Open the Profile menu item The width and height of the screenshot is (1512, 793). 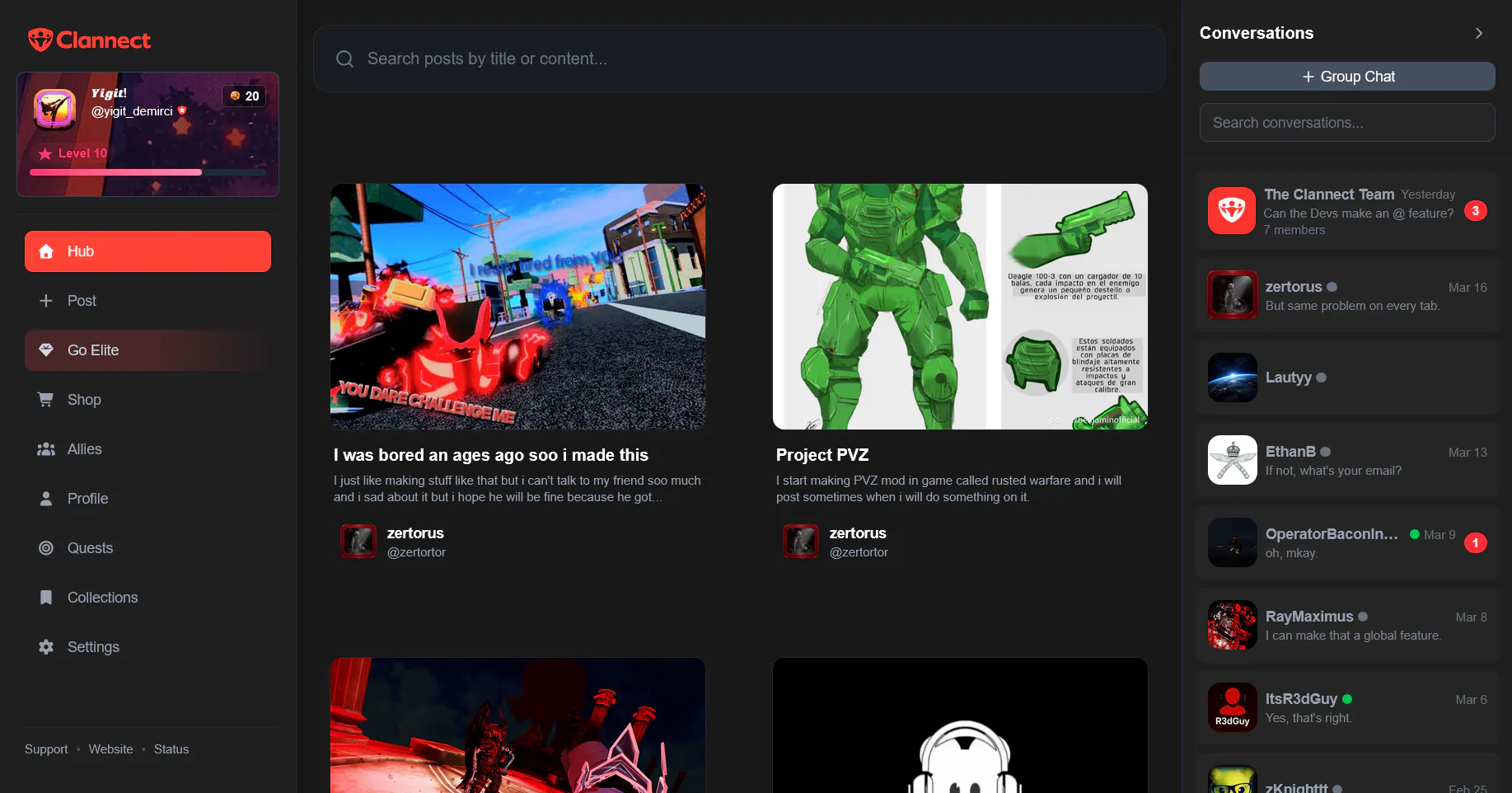147,499
